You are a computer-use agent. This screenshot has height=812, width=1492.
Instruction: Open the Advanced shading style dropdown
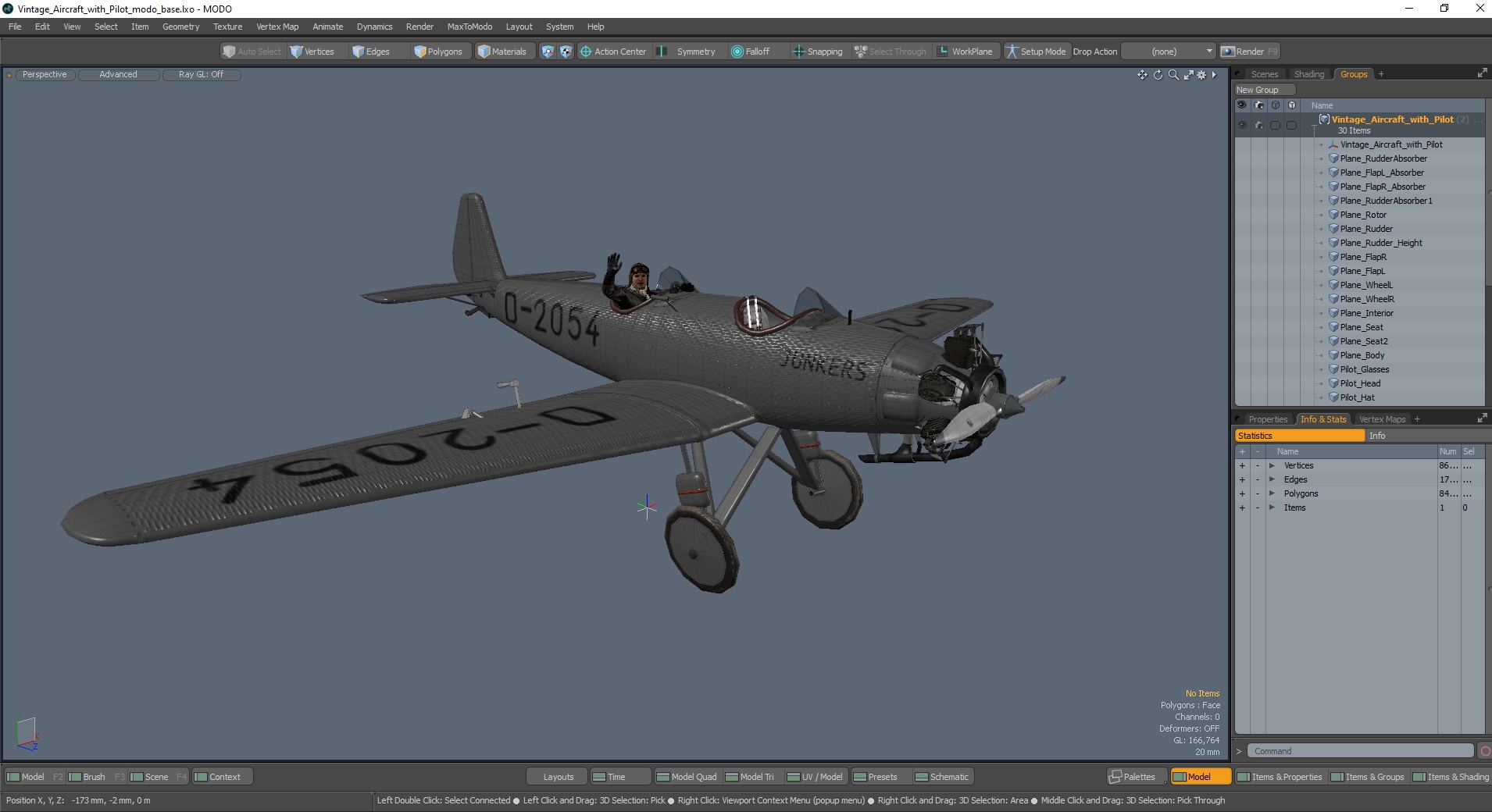pos(118,75)
